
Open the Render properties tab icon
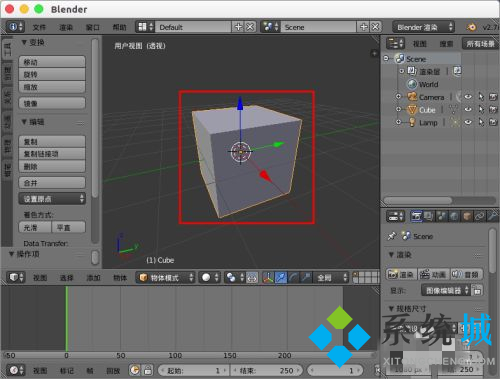tap(416, 216)
